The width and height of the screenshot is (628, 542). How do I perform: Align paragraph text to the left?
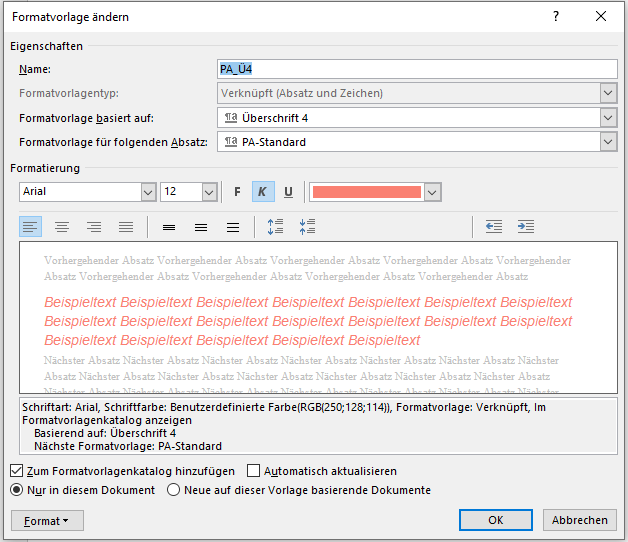[31, 227]
